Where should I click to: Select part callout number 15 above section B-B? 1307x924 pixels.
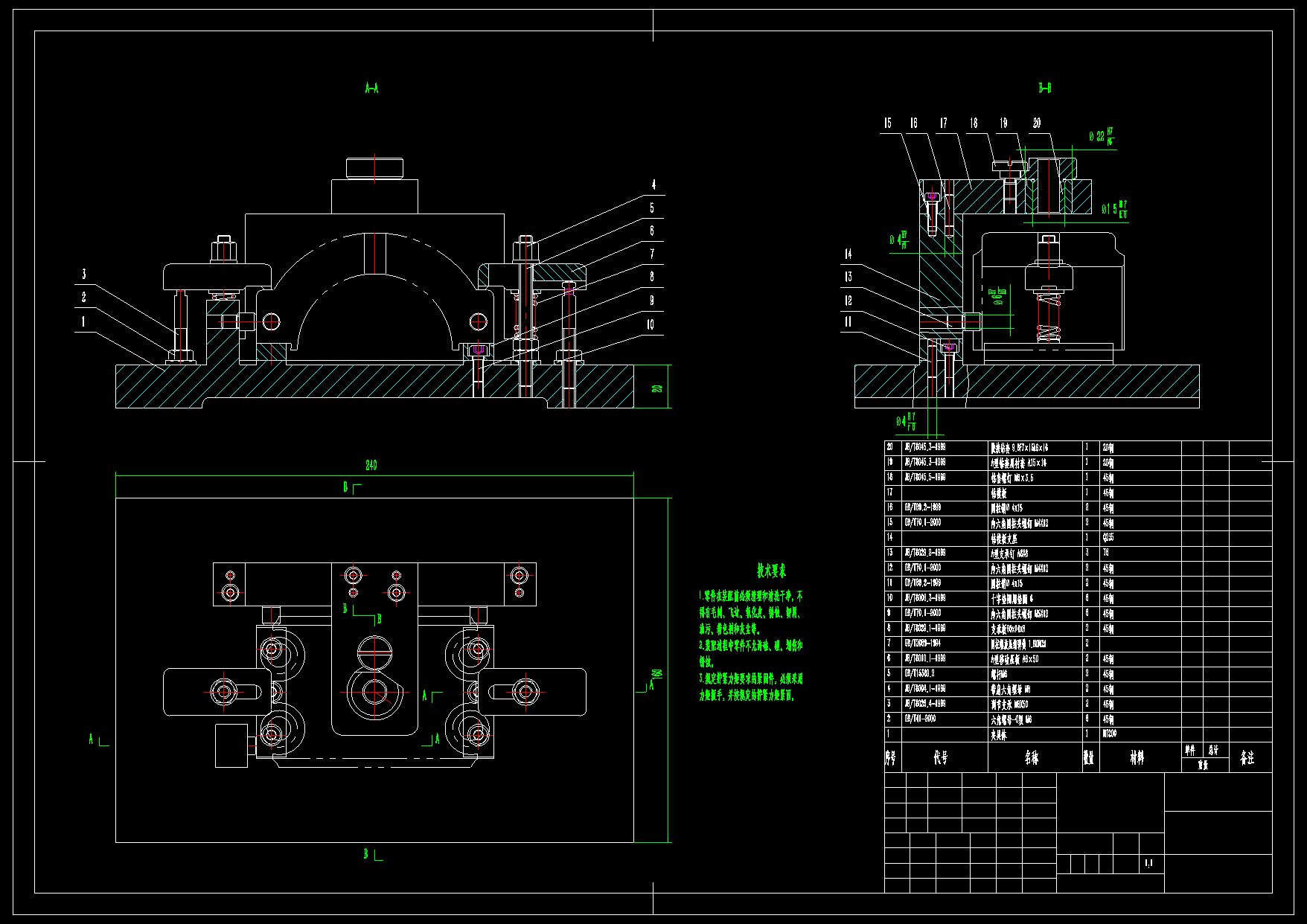tap(887, 123)
